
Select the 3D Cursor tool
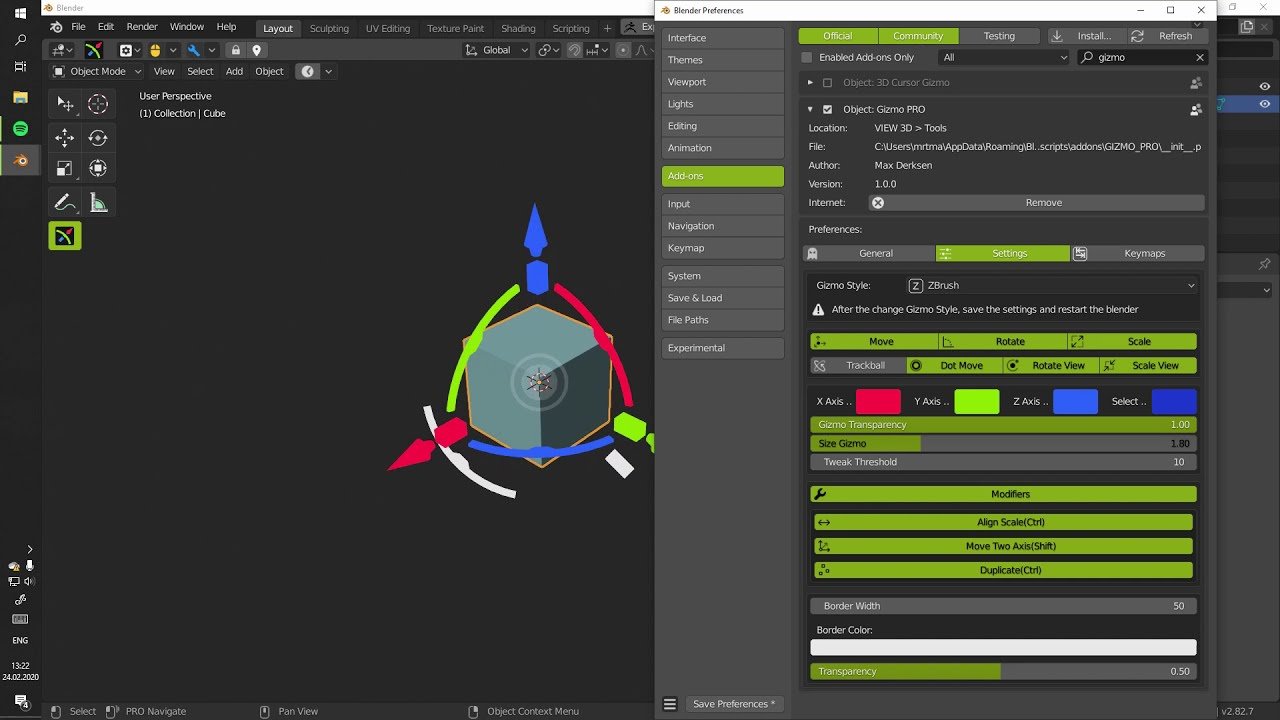tap(98, 104)
